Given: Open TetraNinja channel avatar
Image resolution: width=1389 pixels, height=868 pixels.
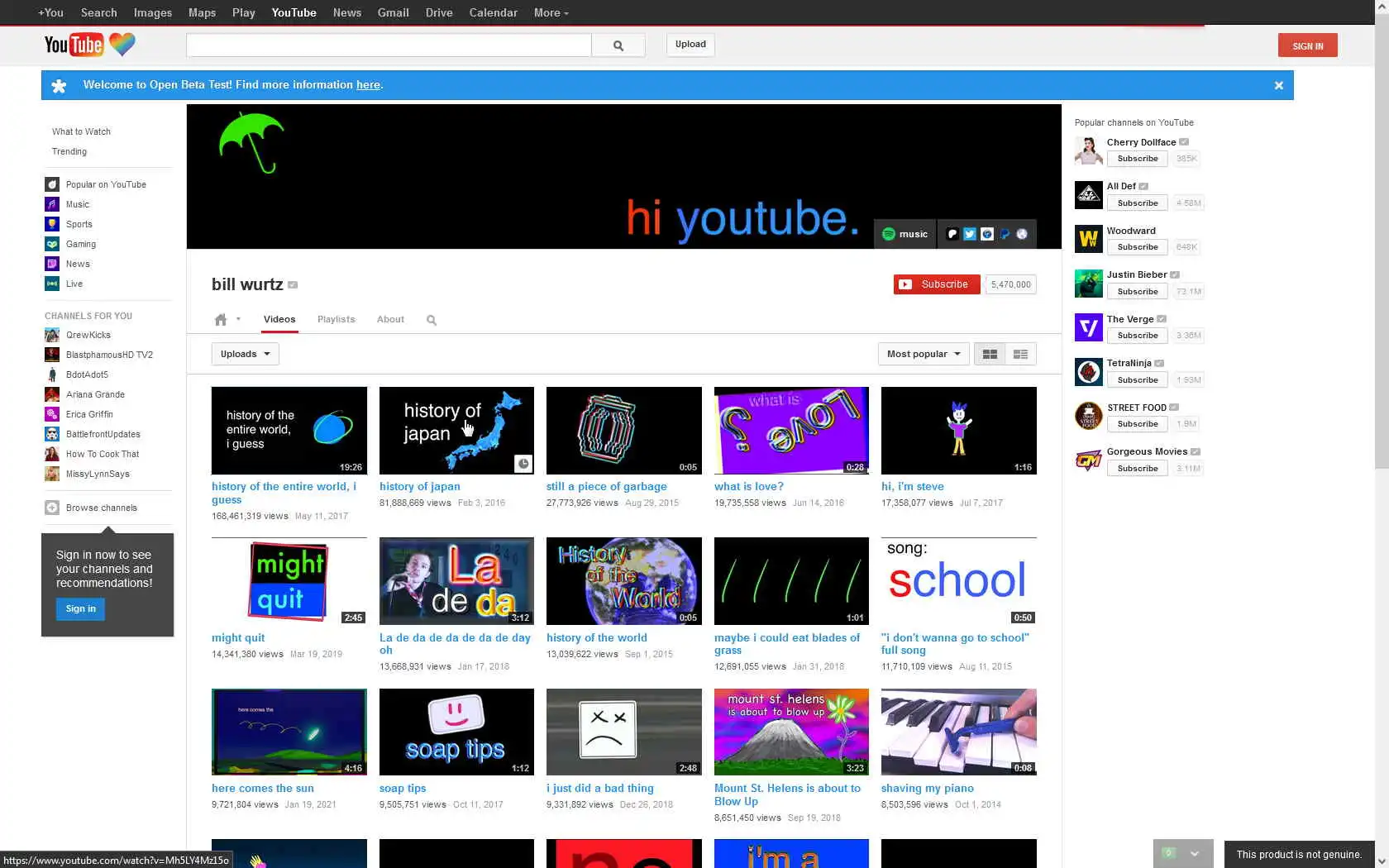Looking at the screenshot, I should tap(1089, 372).
